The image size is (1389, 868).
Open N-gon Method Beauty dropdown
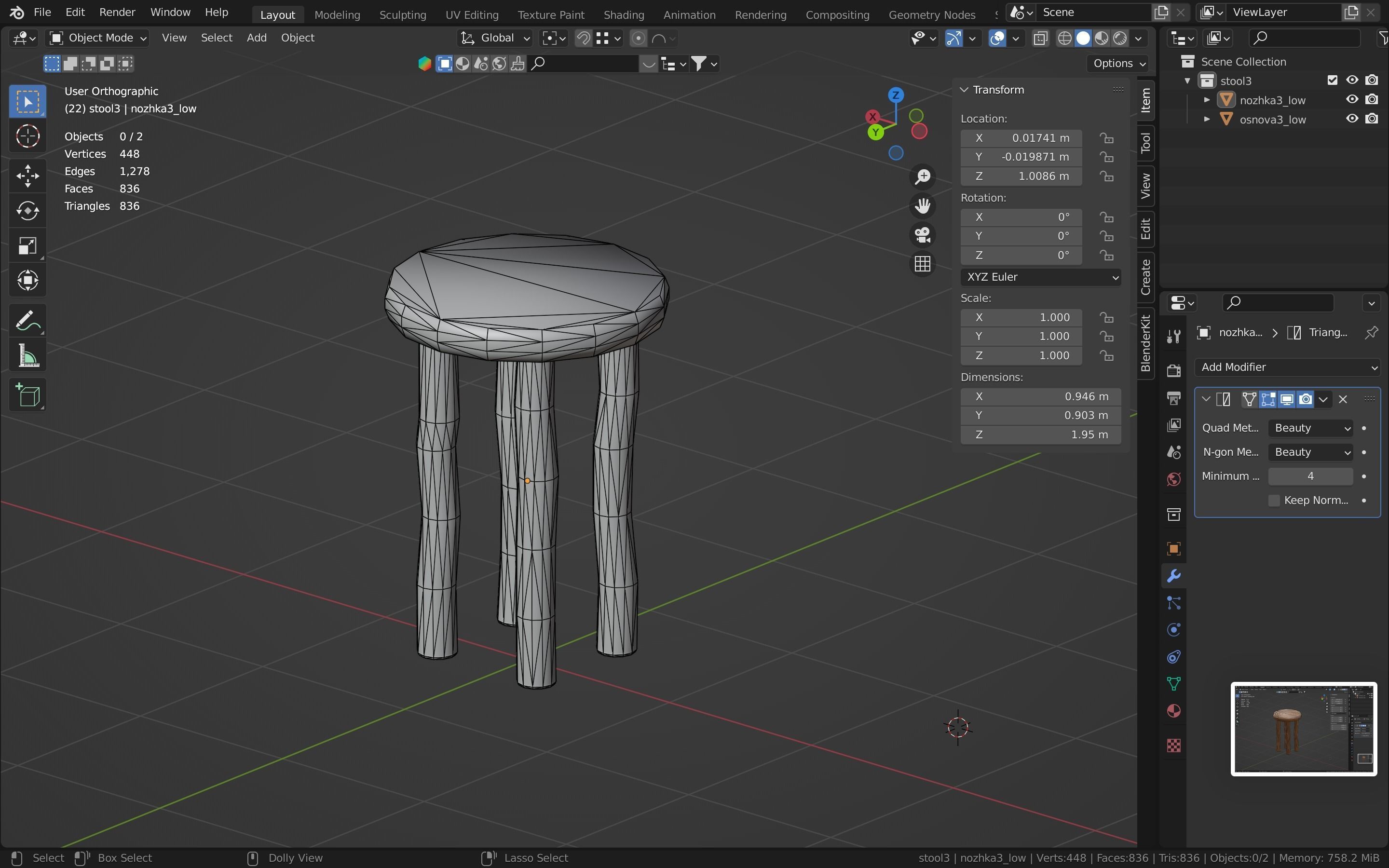(1310, 452)
